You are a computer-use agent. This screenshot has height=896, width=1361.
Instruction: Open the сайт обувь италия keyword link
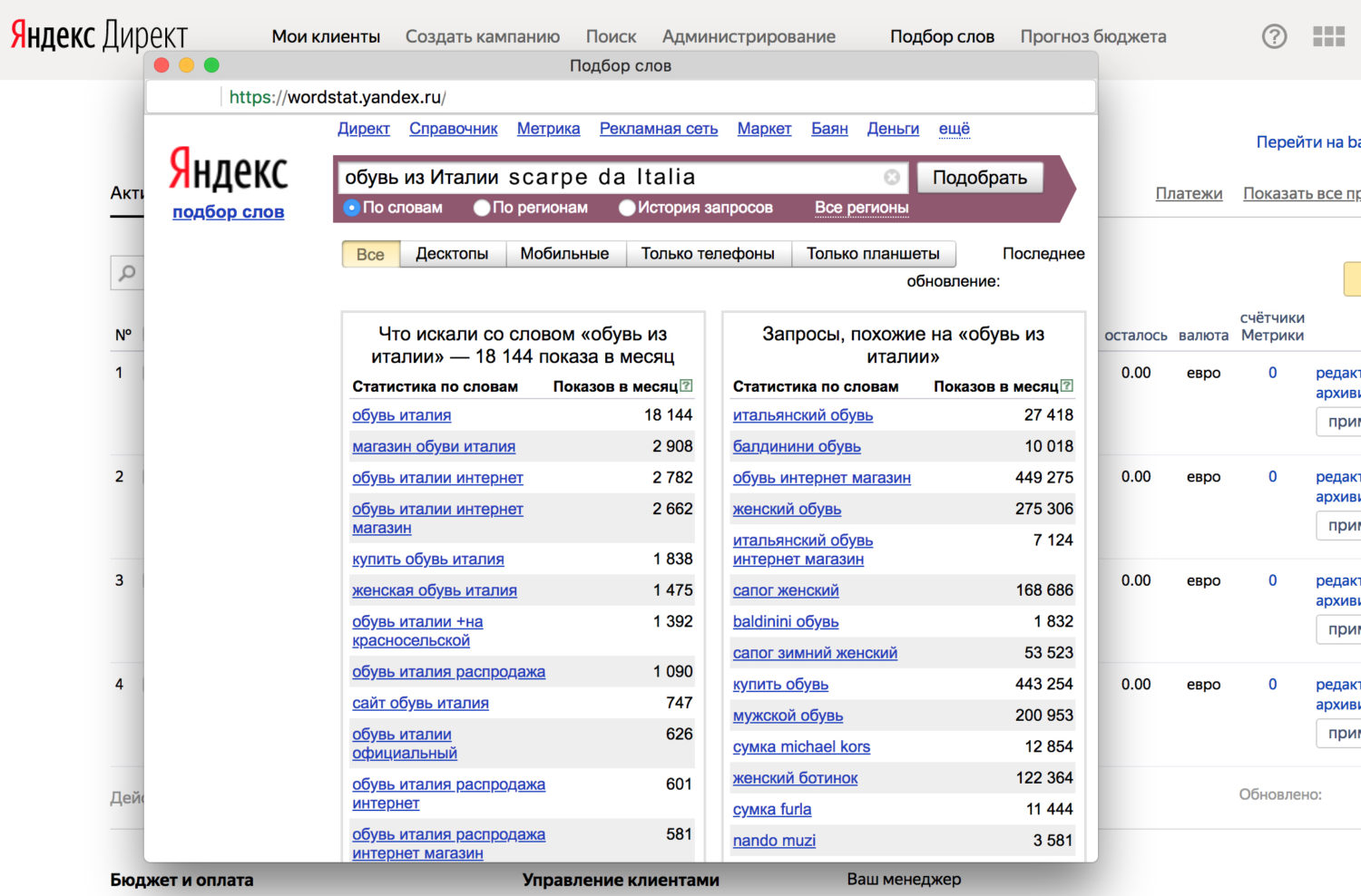pos(420,704)
